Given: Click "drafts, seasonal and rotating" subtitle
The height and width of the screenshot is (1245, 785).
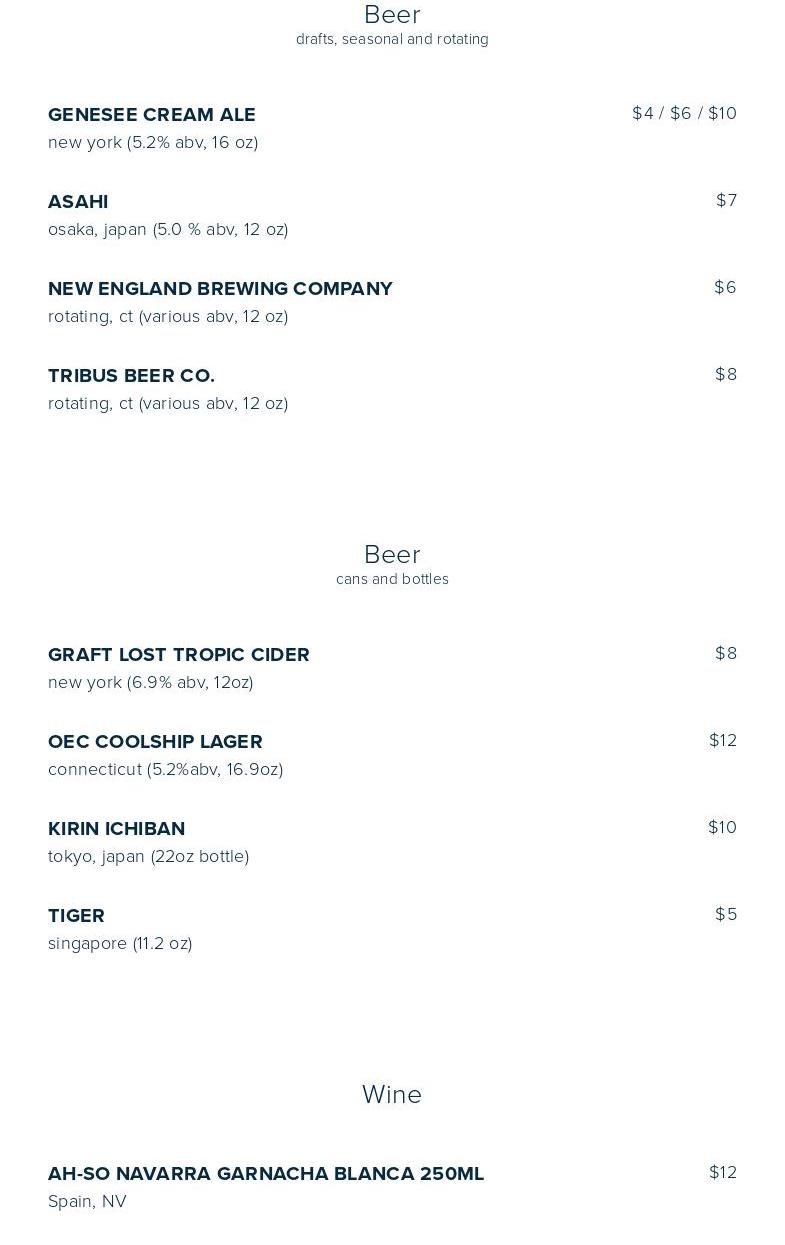Looking at the screenshot, I should [392, 40].
